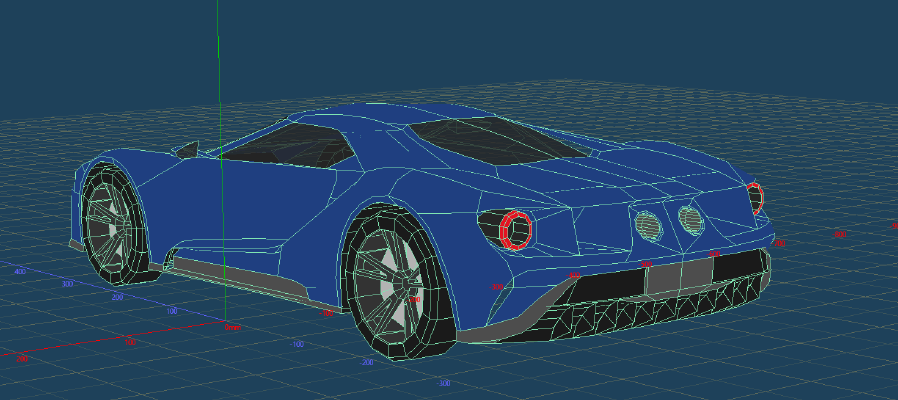Click the blue '300' axis label

[x=68, y=284]
